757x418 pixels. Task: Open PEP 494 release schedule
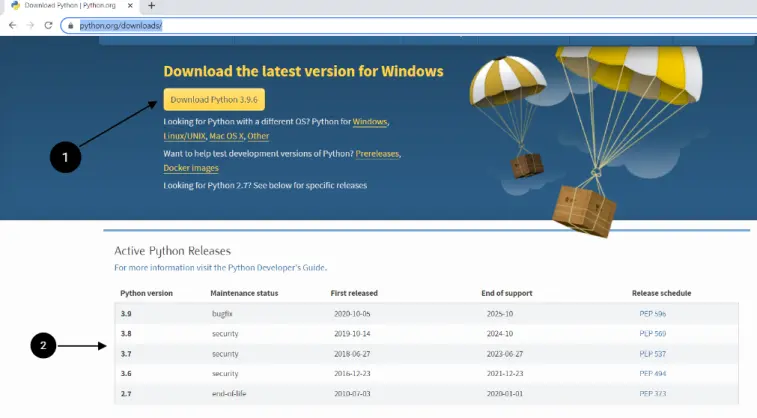[x=653, y=374]
